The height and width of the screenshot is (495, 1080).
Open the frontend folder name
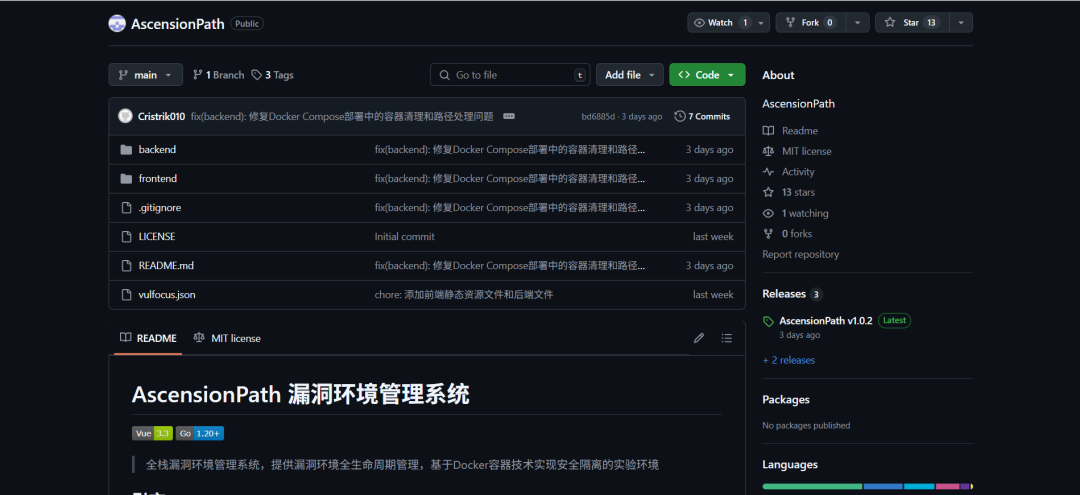point(158,178)
